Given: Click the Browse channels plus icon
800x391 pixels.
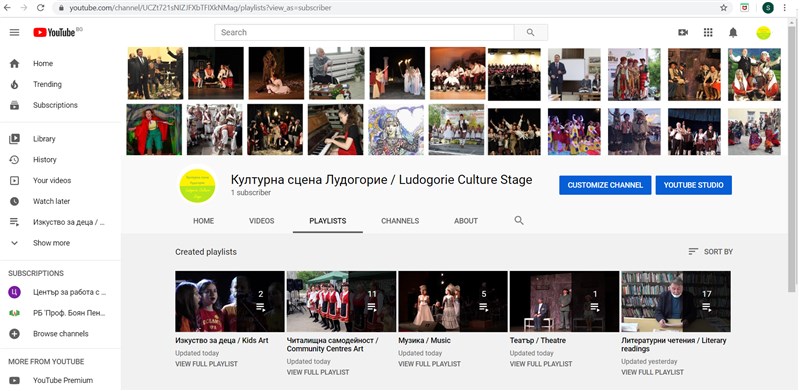Looking at the screenshot, I should [14, 333].
